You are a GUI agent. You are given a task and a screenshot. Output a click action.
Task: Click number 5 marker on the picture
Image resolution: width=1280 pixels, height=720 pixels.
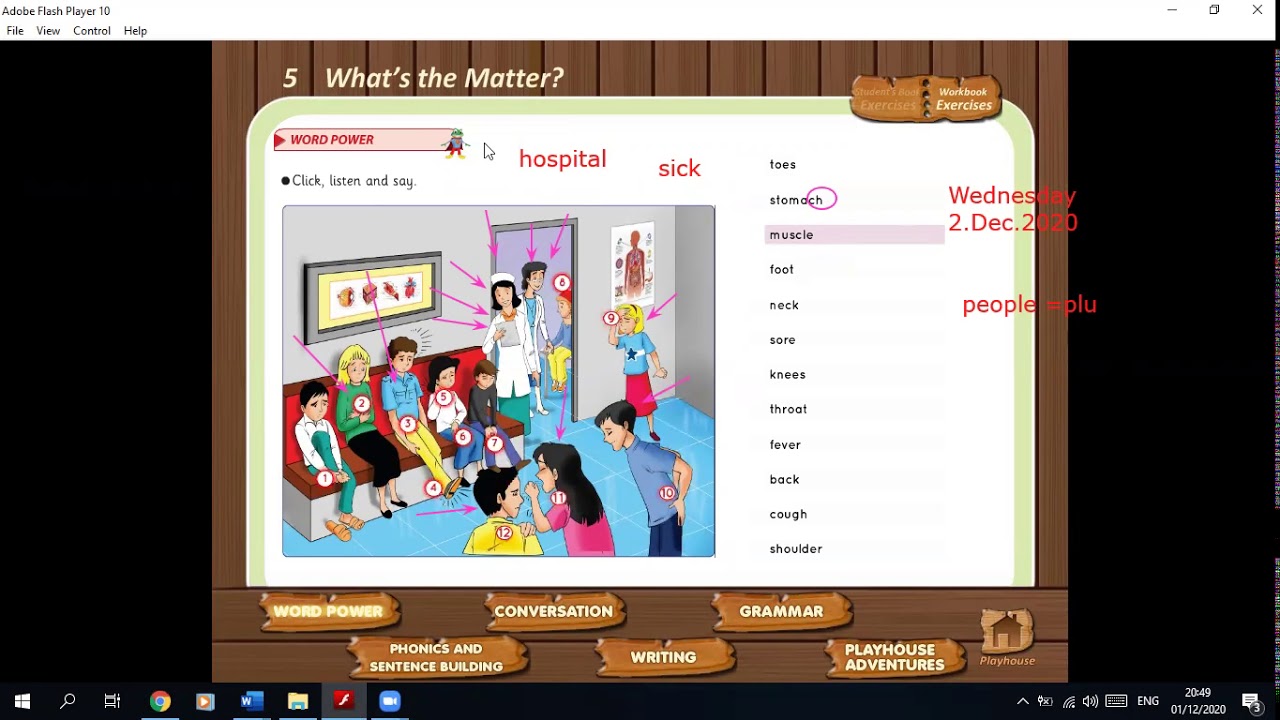pos(444,398)
